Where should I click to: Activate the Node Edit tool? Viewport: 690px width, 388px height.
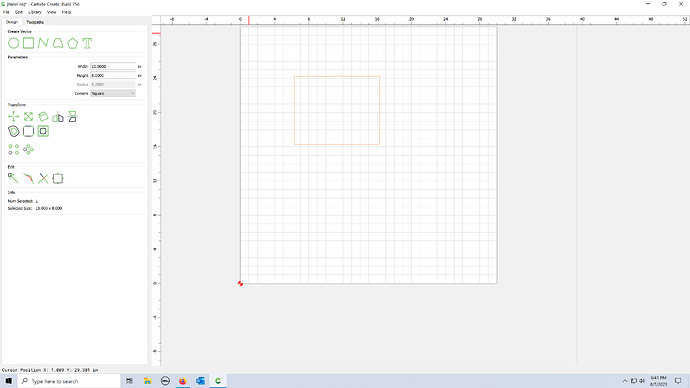point(13,178)
